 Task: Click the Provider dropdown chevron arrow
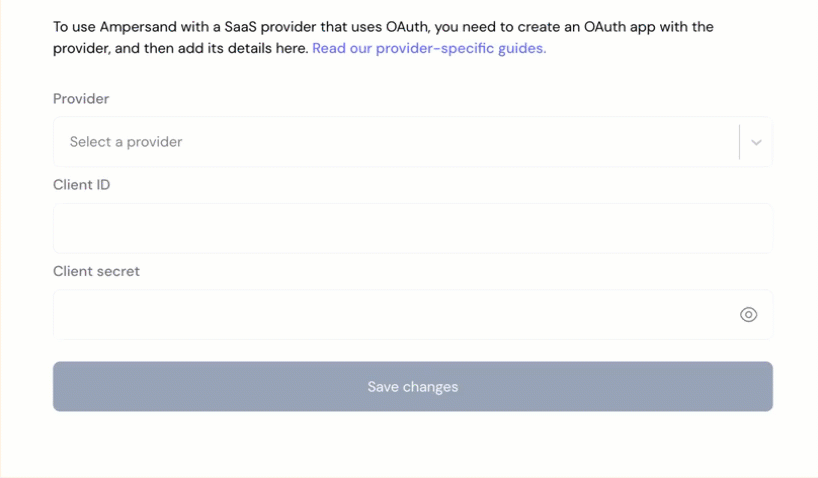click(756, 142)
